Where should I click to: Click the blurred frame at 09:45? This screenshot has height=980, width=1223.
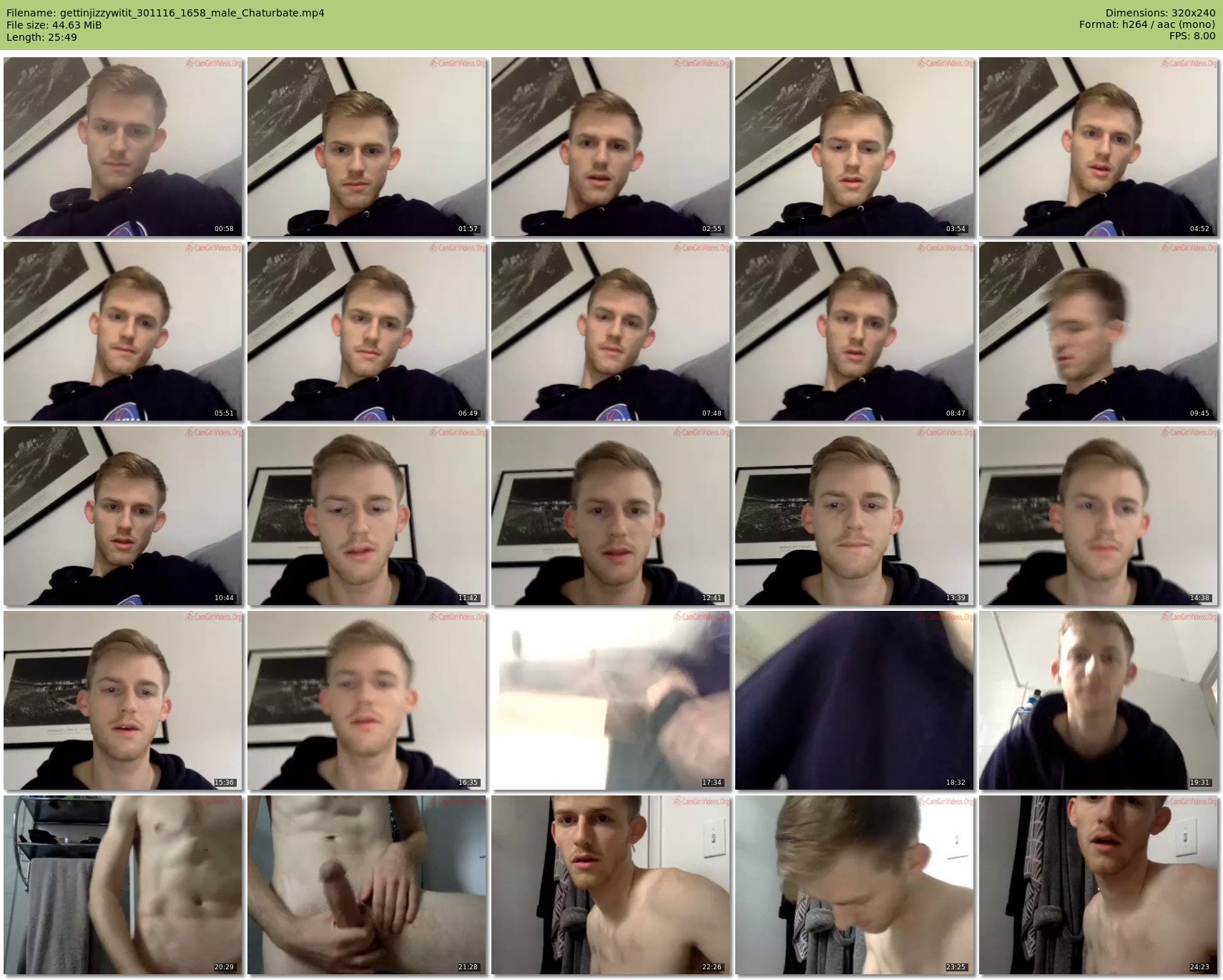tap(1099, 331)
